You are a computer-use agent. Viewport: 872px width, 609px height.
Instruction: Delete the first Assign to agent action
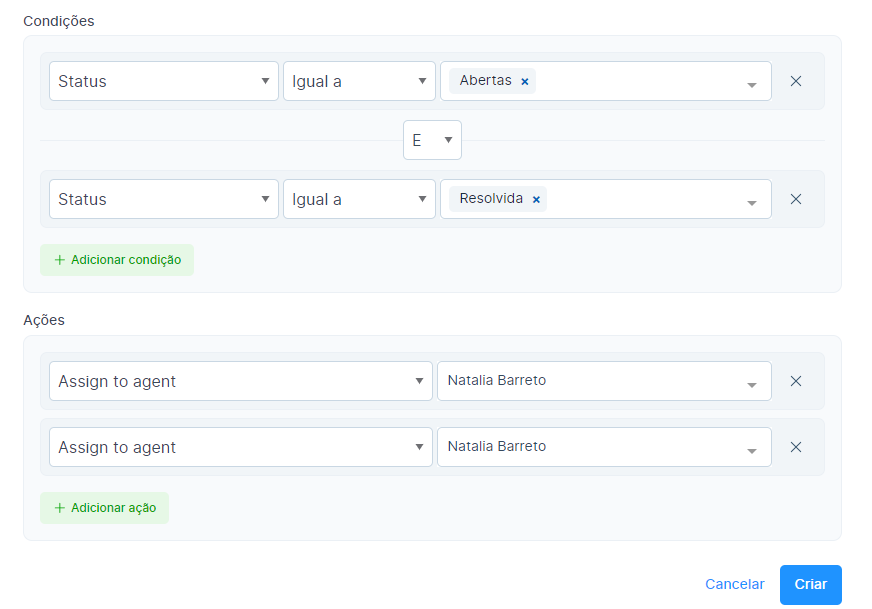pos(796,381)
